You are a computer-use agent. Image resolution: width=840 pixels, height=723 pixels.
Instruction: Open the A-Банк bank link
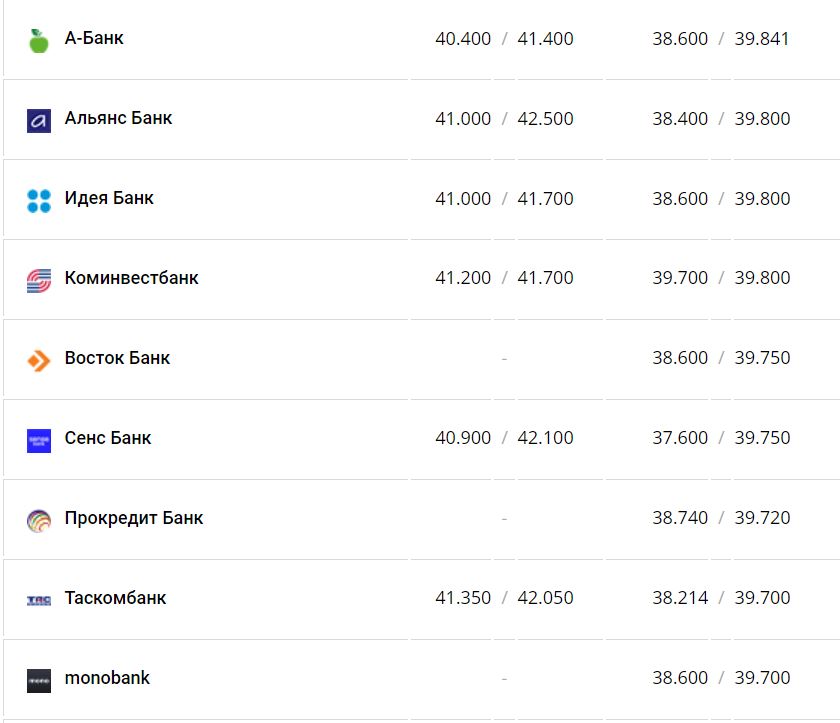[94, 39]
